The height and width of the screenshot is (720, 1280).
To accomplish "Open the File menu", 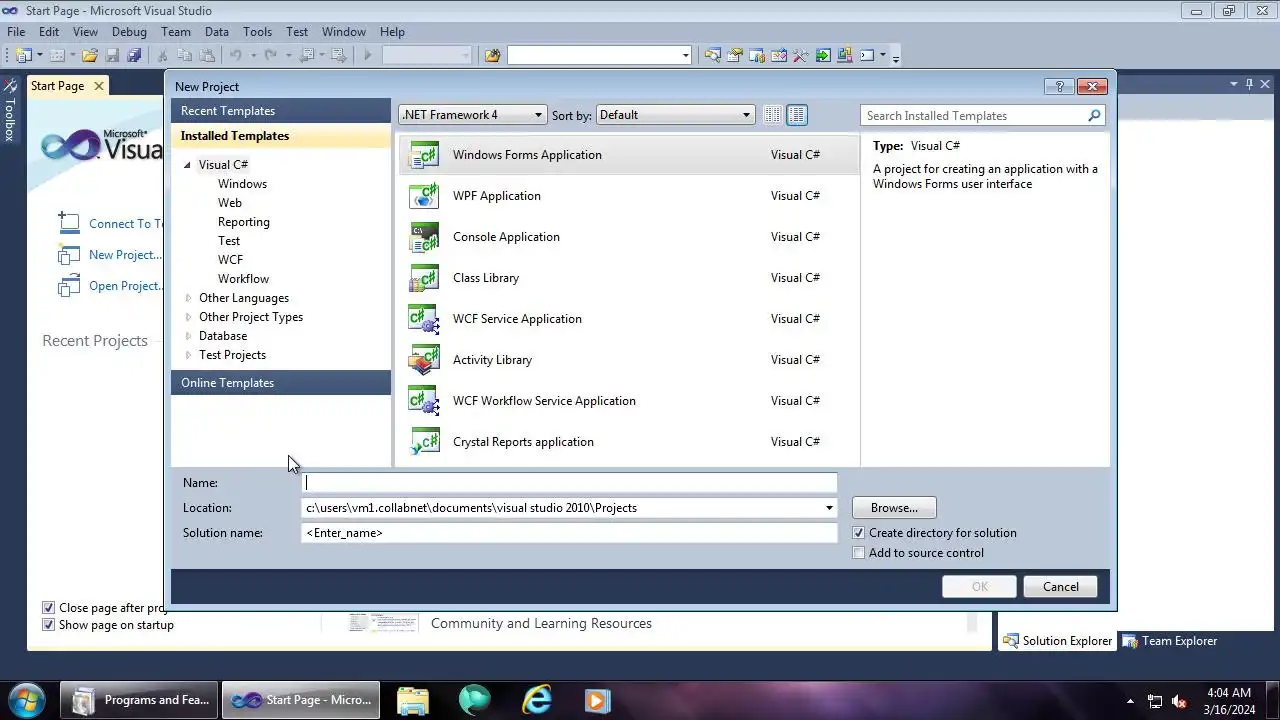I will 16,32.
